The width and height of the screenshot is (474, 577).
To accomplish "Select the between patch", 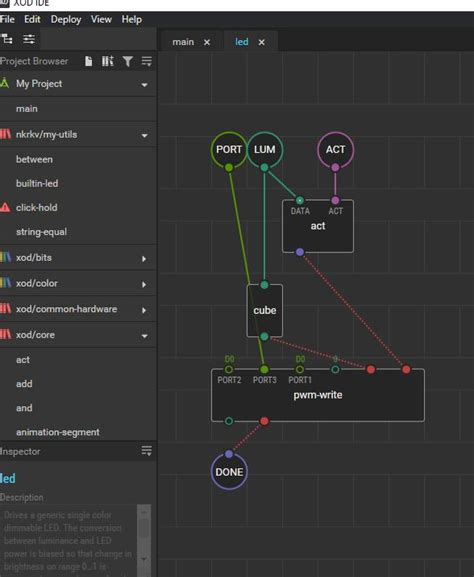I will (x=78, y=159).
